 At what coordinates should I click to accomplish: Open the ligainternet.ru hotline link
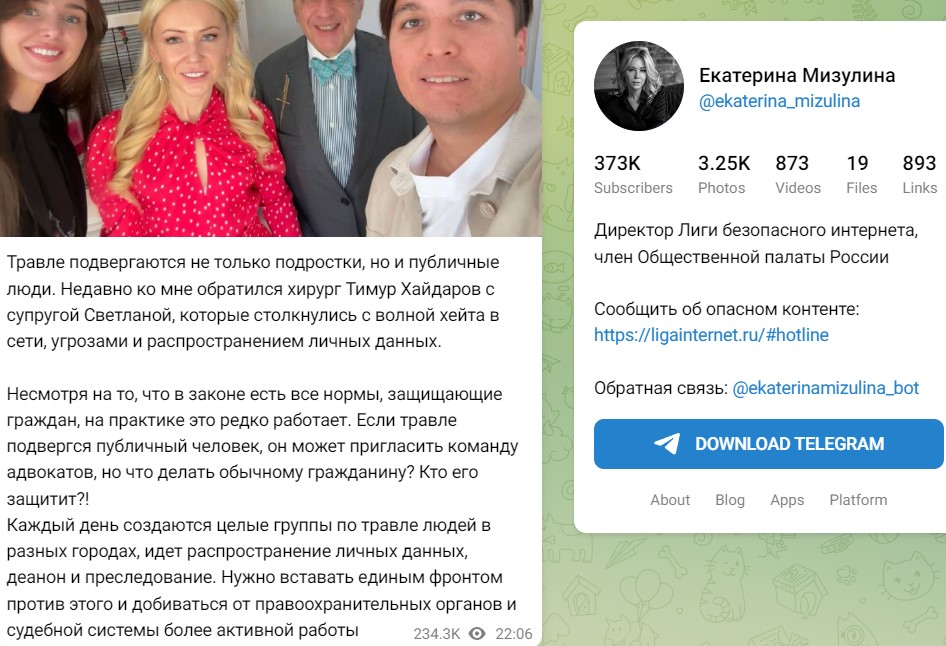pos(711,335)
